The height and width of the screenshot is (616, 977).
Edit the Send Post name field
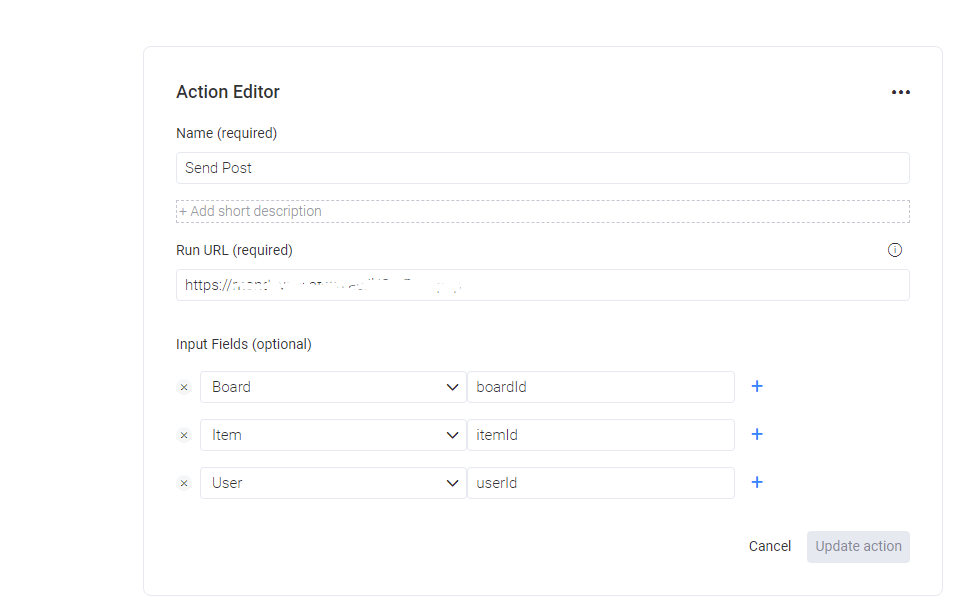click(x=542, y=168)
